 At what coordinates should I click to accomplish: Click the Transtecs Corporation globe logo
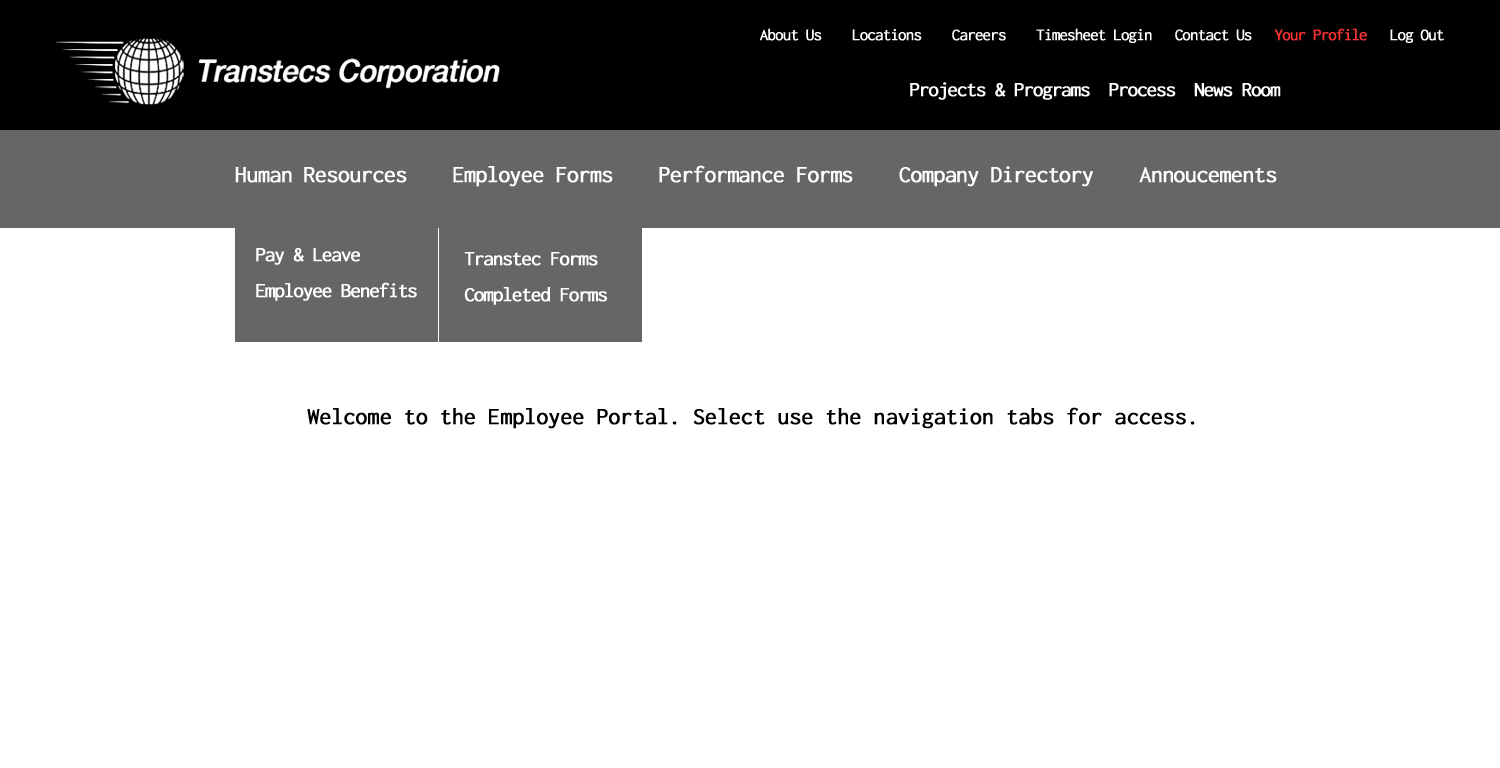pos(149,71)
